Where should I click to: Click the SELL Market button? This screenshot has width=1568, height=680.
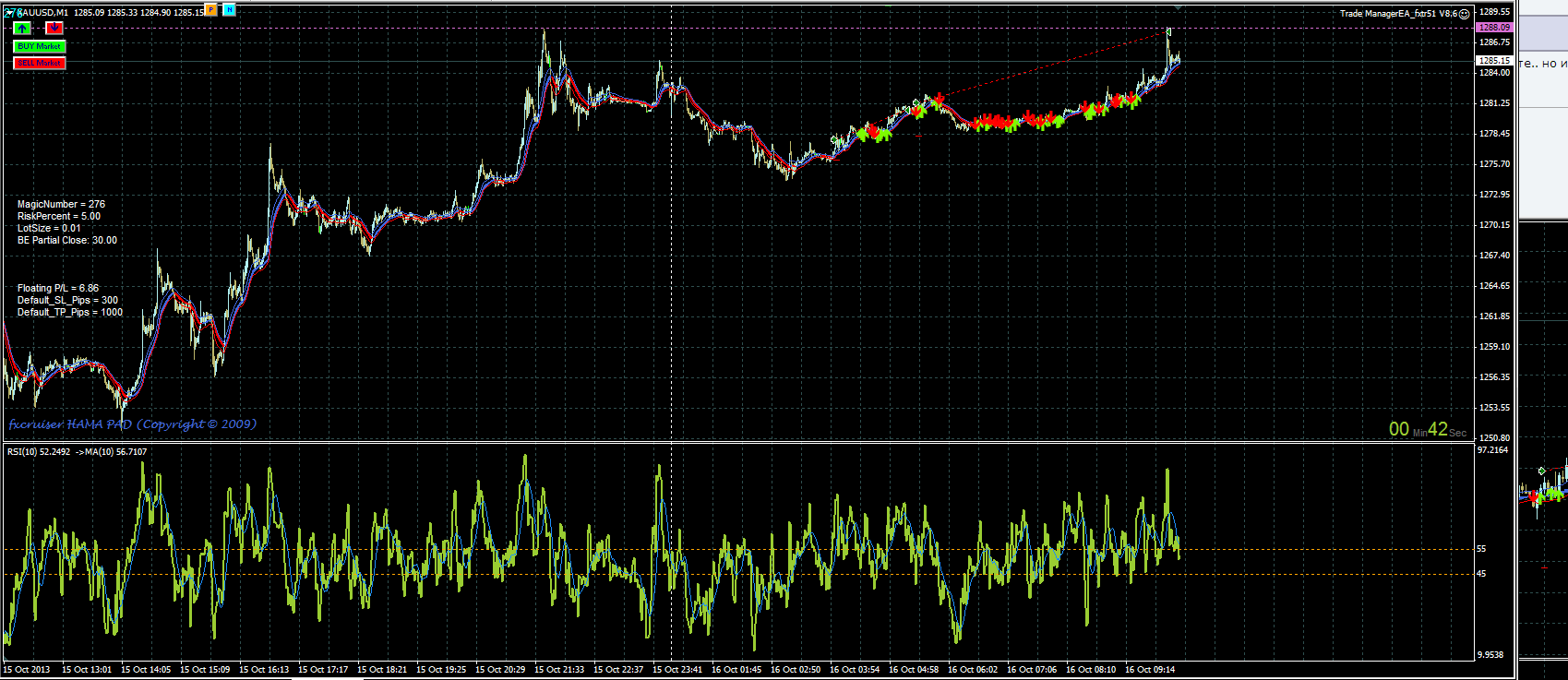click(x=40, y=63)
